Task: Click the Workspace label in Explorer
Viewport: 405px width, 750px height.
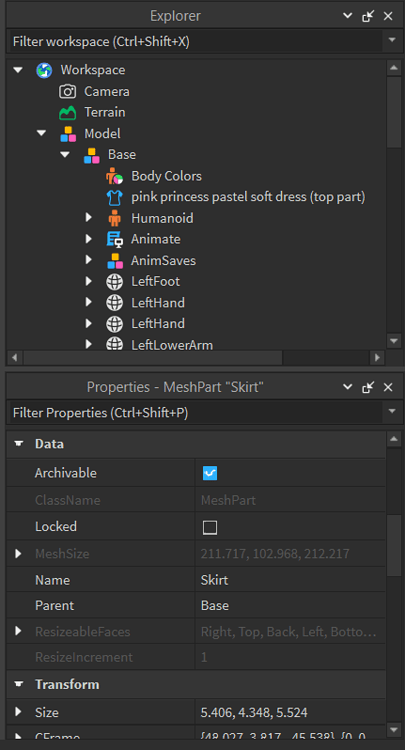Action: [x=93, y=70]
